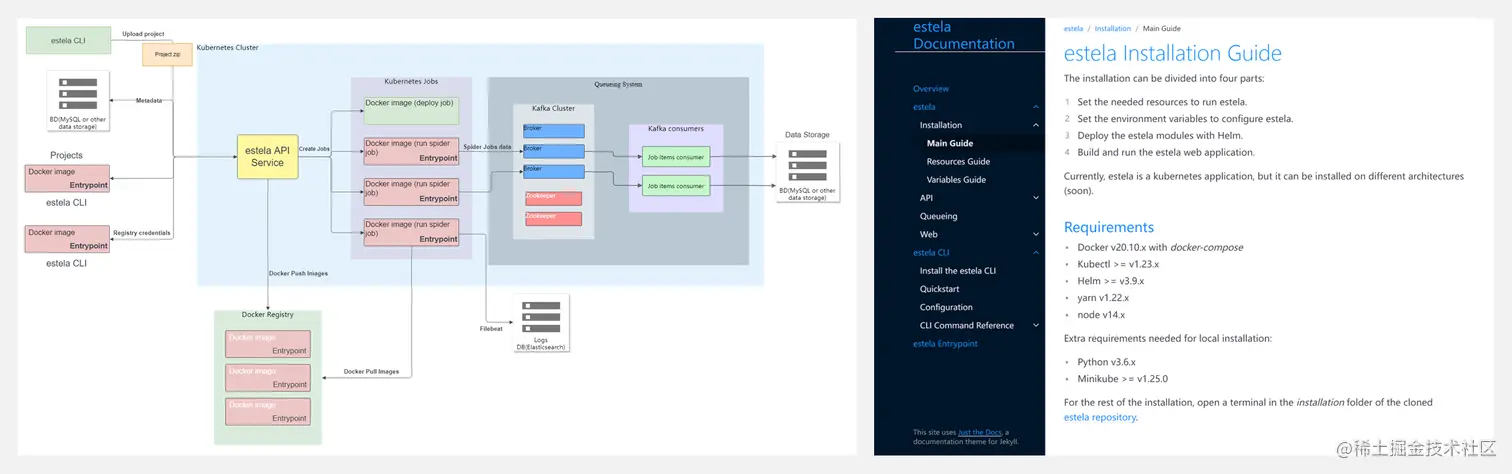
Task: Click the estela Documentation site title
Action: tap(964, 35)
